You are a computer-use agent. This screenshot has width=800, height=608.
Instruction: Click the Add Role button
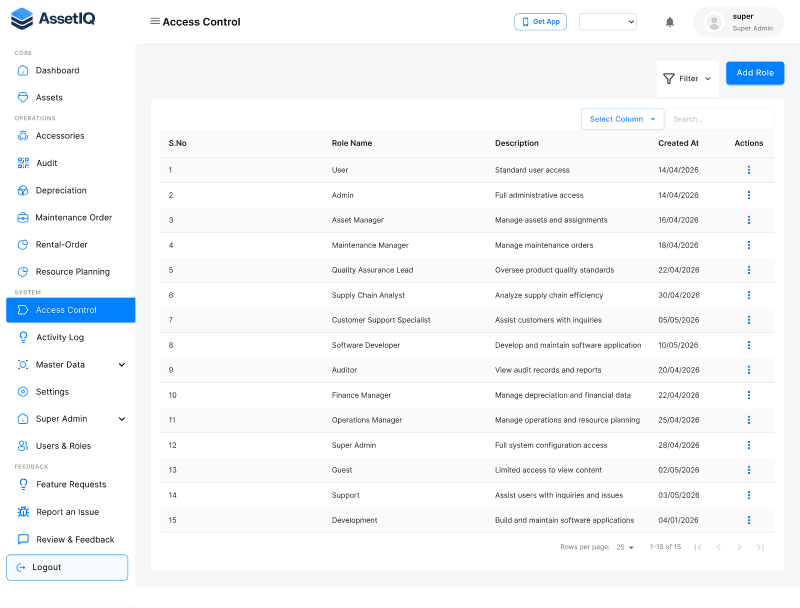click(755, 73)
